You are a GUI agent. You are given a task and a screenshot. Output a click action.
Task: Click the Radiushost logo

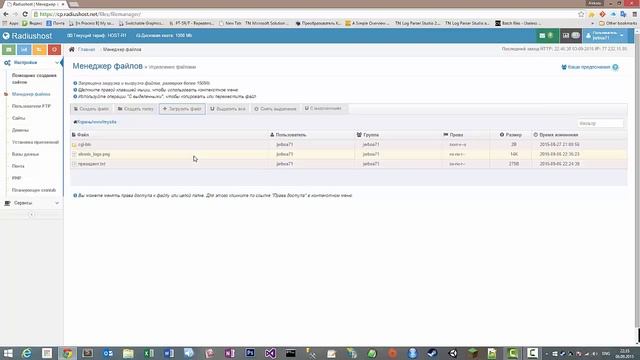point(27,36)
